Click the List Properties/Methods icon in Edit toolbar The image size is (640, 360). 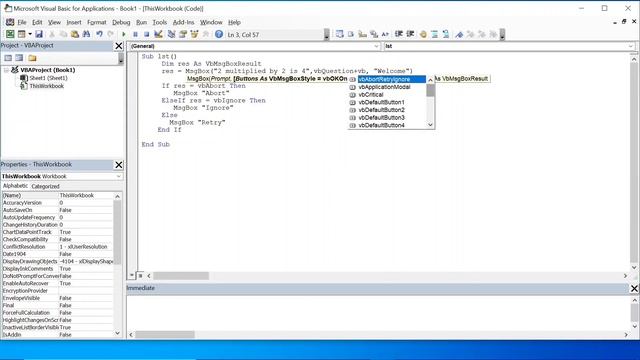pyautogui.click(x=340, y=34)
